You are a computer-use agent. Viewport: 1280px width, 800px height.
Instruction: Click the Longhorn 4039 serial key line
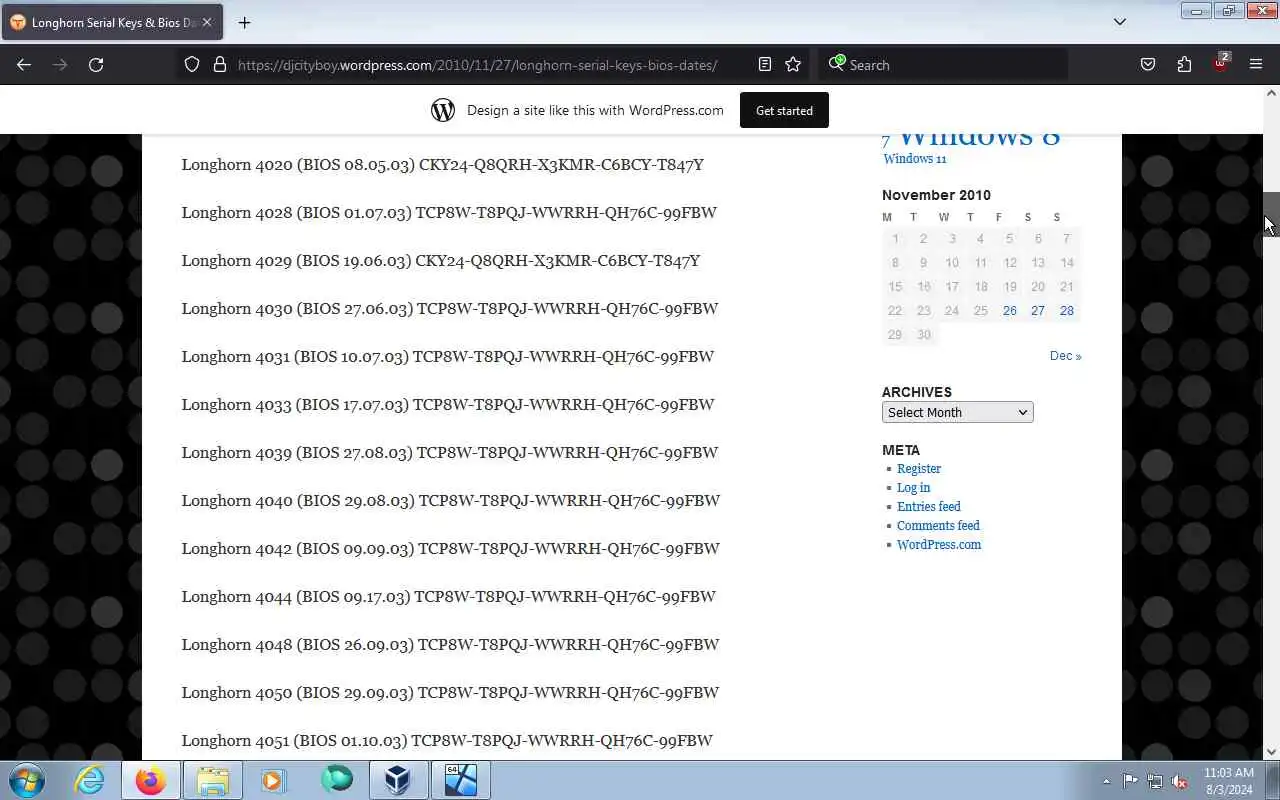(449, 452)
